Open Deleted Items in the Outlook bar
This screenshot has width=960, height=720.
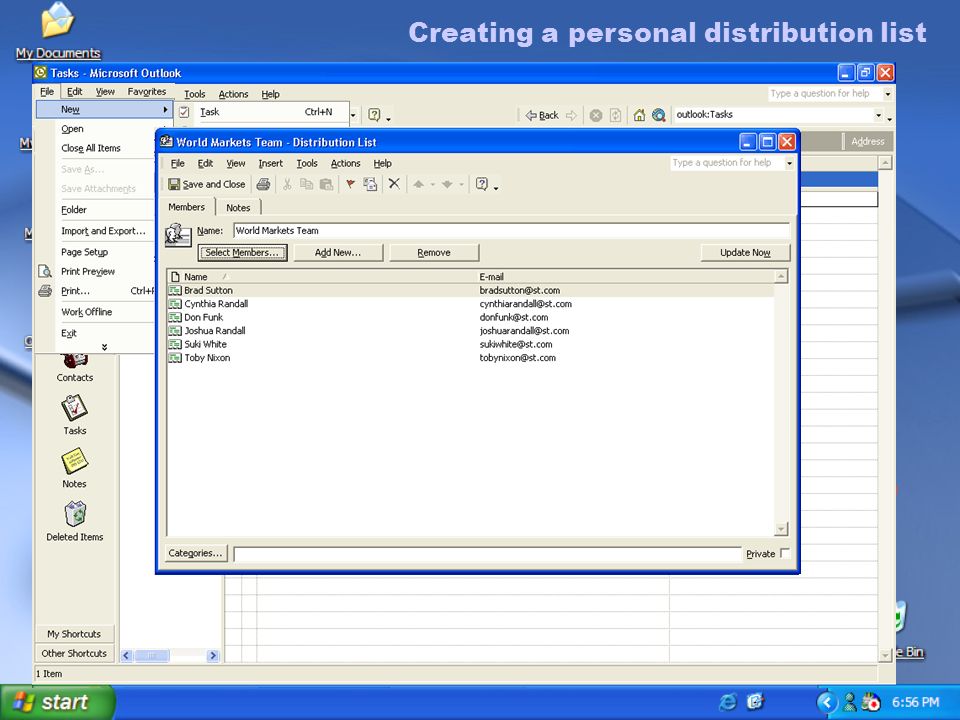75,522
